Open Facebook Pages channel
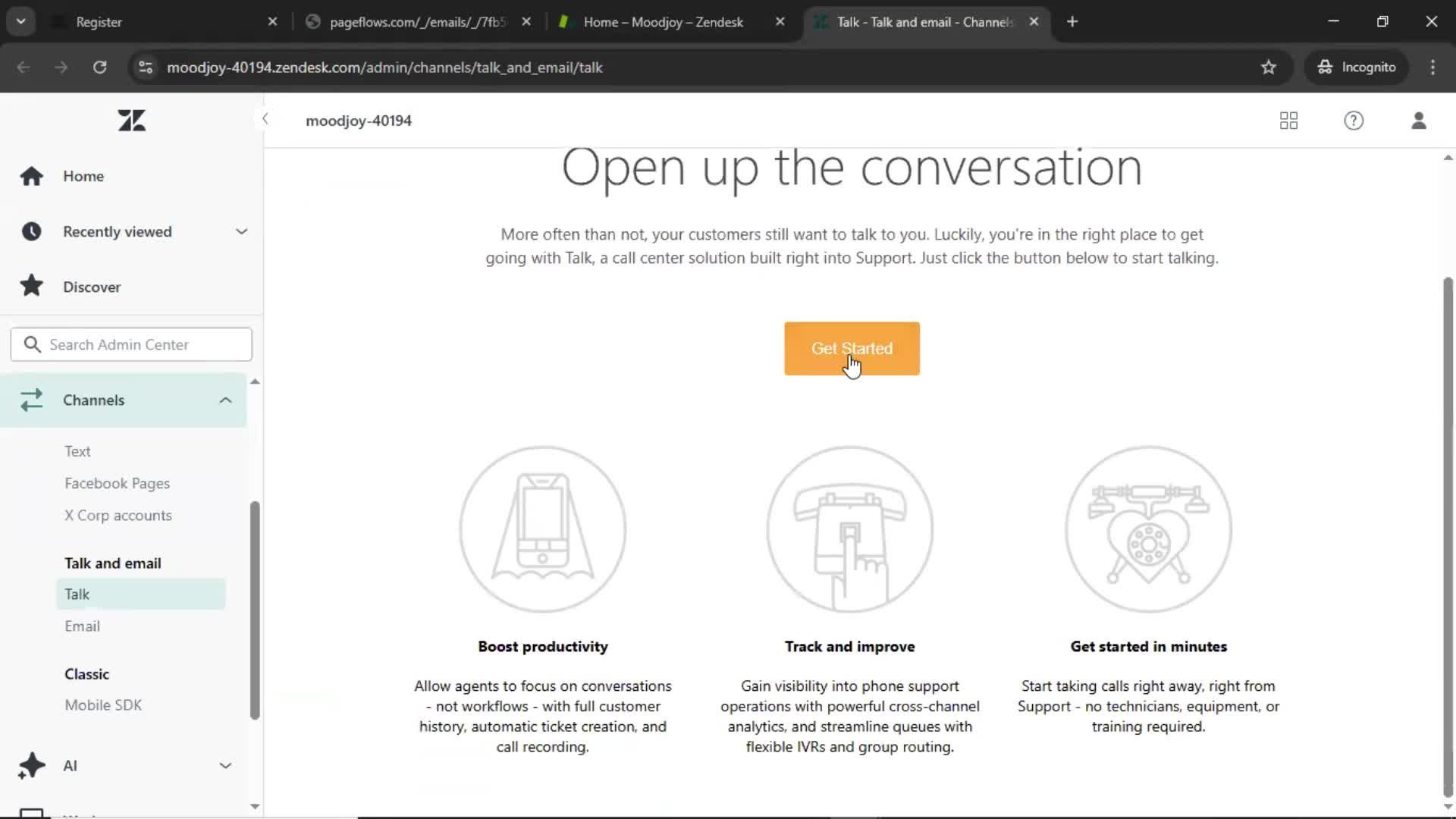 click(117, 483)
